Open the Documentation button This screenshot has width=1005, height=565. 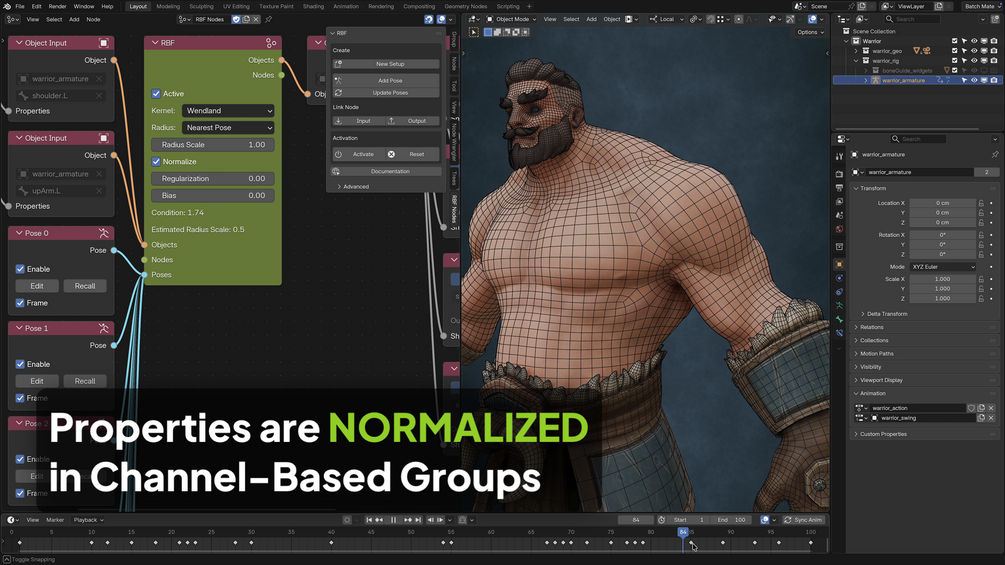[386, 172]
